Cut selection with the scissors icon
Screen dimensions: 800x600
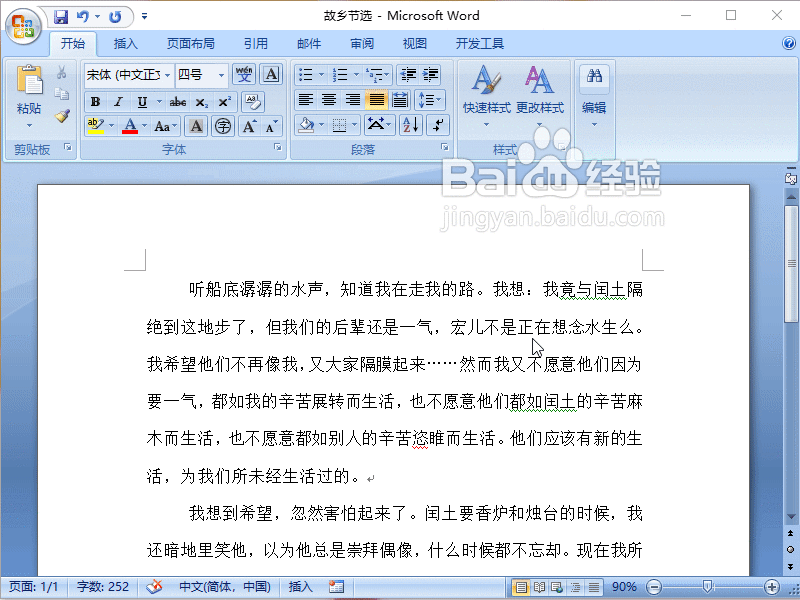pyautogui.click(x=62, y=72)
